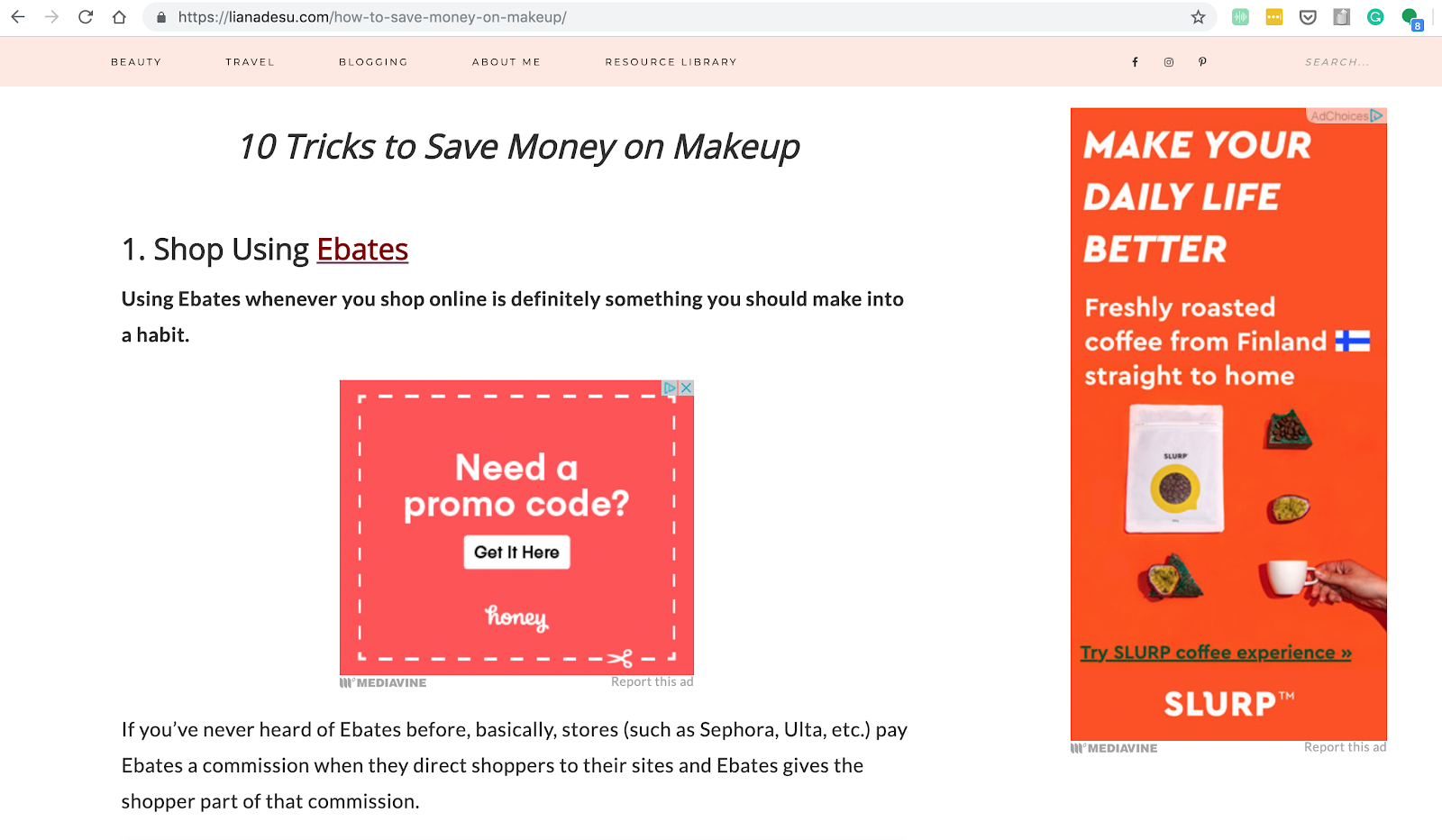Click Report this ad under SLURP ad
Image resolution: width=1442 pixels, height=840 pixels.
click(1345, 747)
